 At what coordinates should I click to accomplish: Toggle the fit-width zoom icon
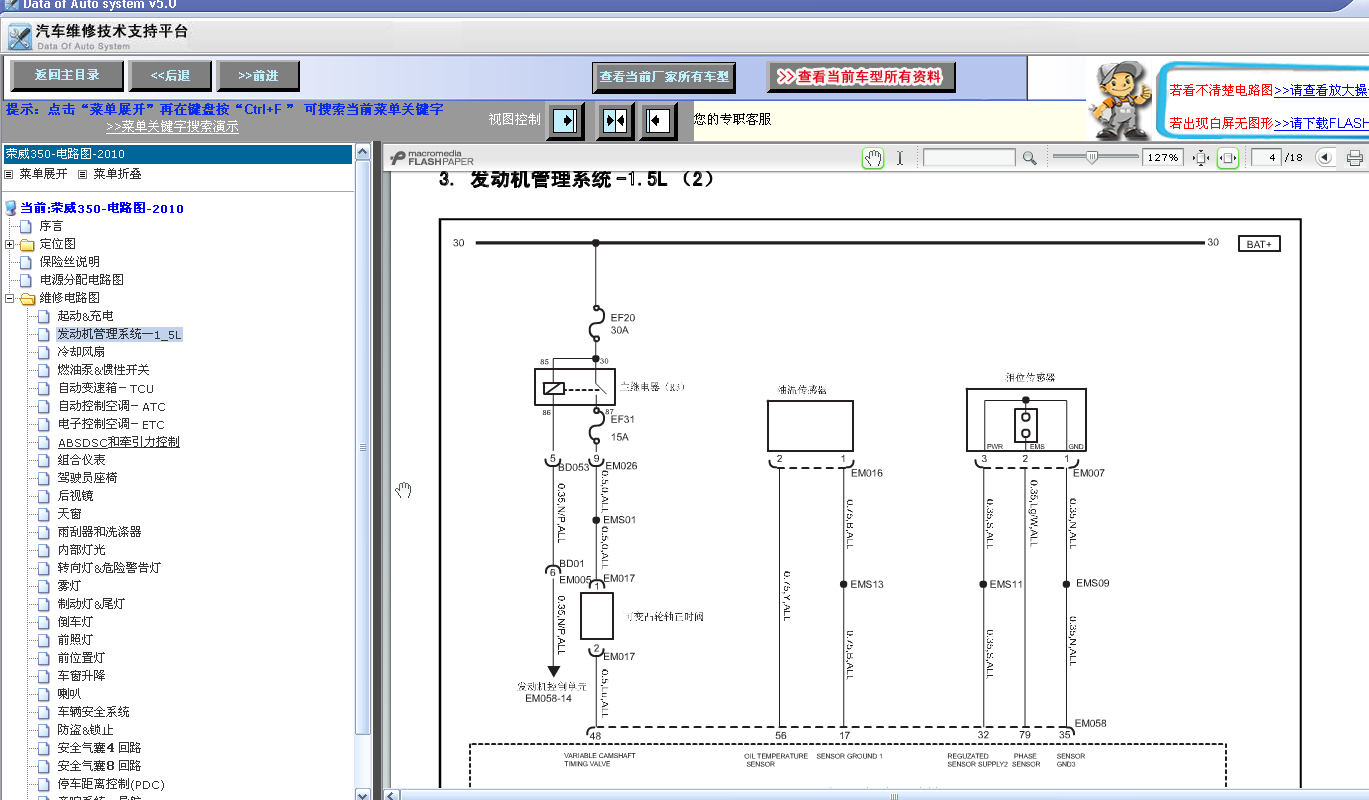tap(1228, 158)
